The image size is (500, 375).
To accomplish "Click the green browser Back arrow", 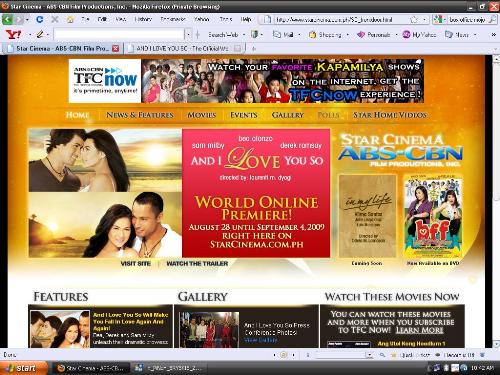I will [7, 19].
